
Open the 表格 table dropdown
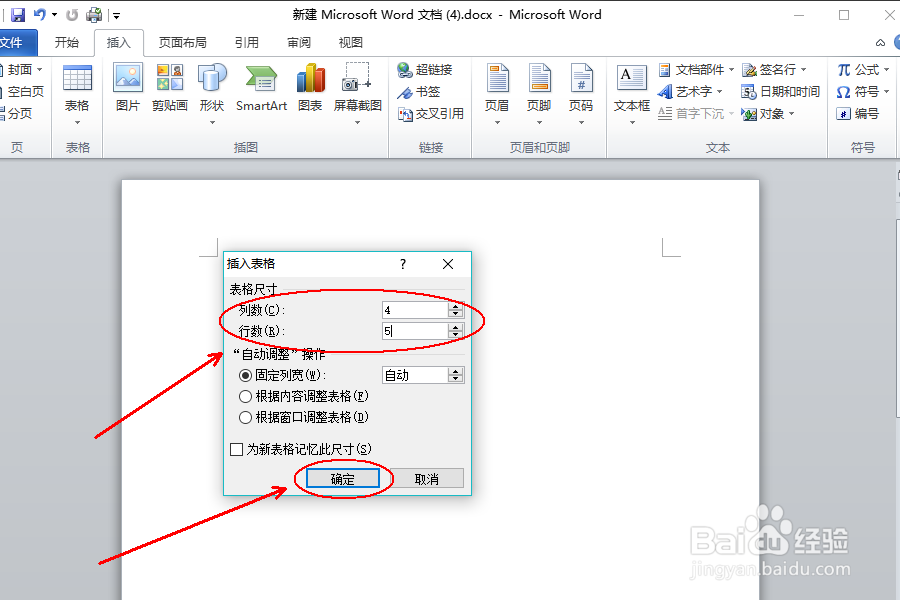[x=77, y=95]
